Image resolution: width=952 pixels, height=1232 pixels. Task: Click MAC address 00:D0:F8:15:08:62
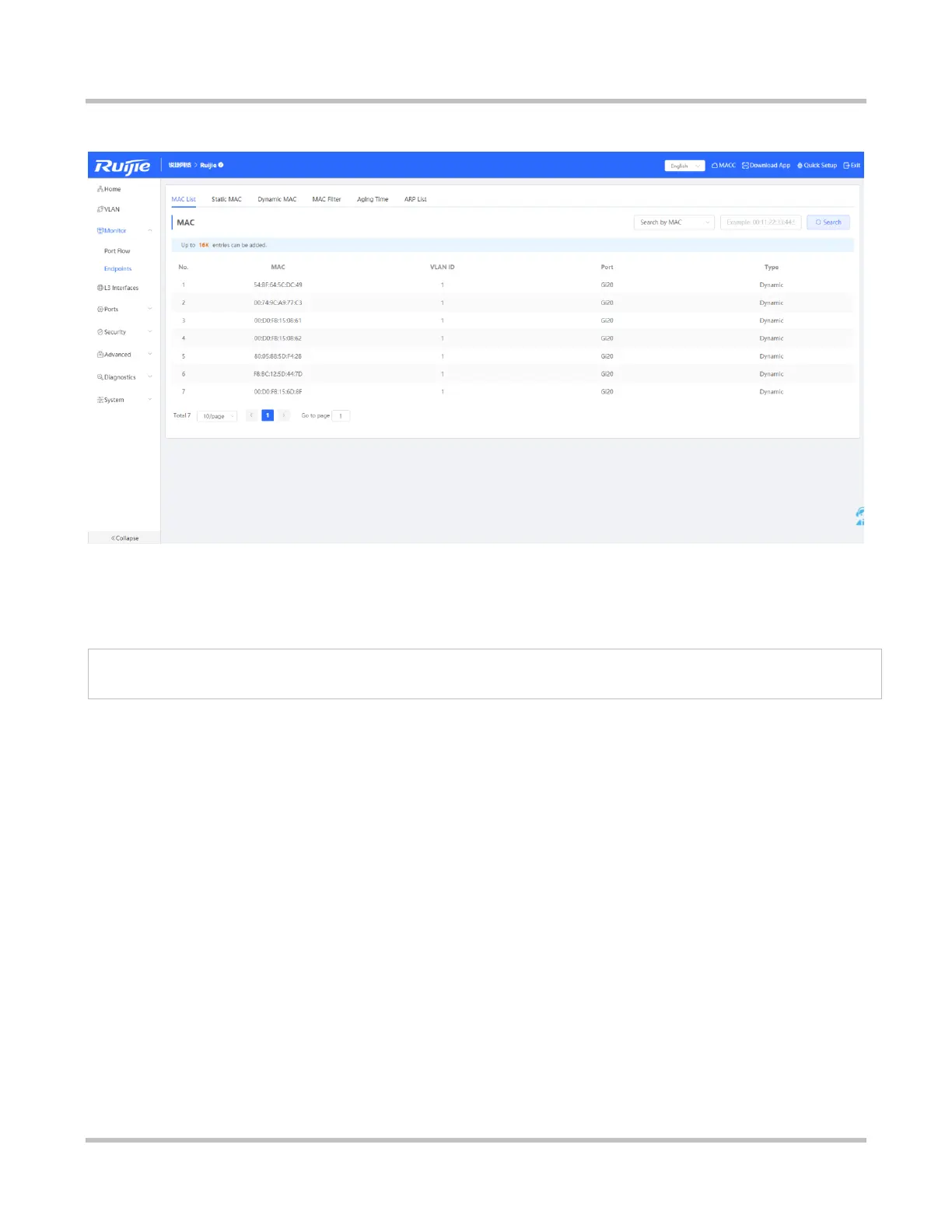point(278,339)
